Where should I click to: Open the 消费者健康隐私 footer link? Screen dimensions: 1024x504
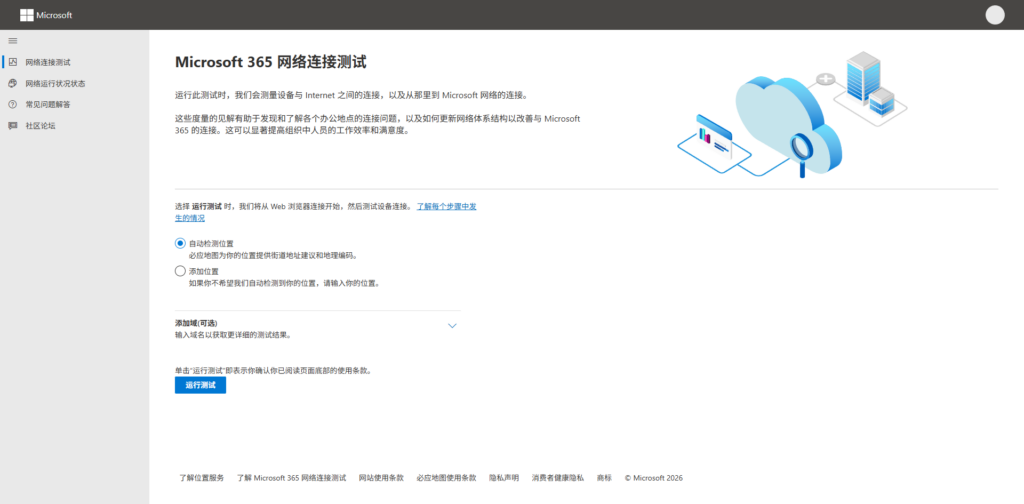(x=559, y=478)
